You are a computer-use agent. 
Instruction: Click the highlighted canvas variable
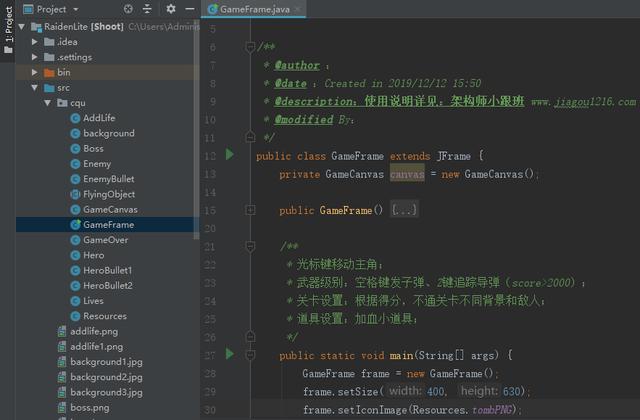(x=407, y=174)
